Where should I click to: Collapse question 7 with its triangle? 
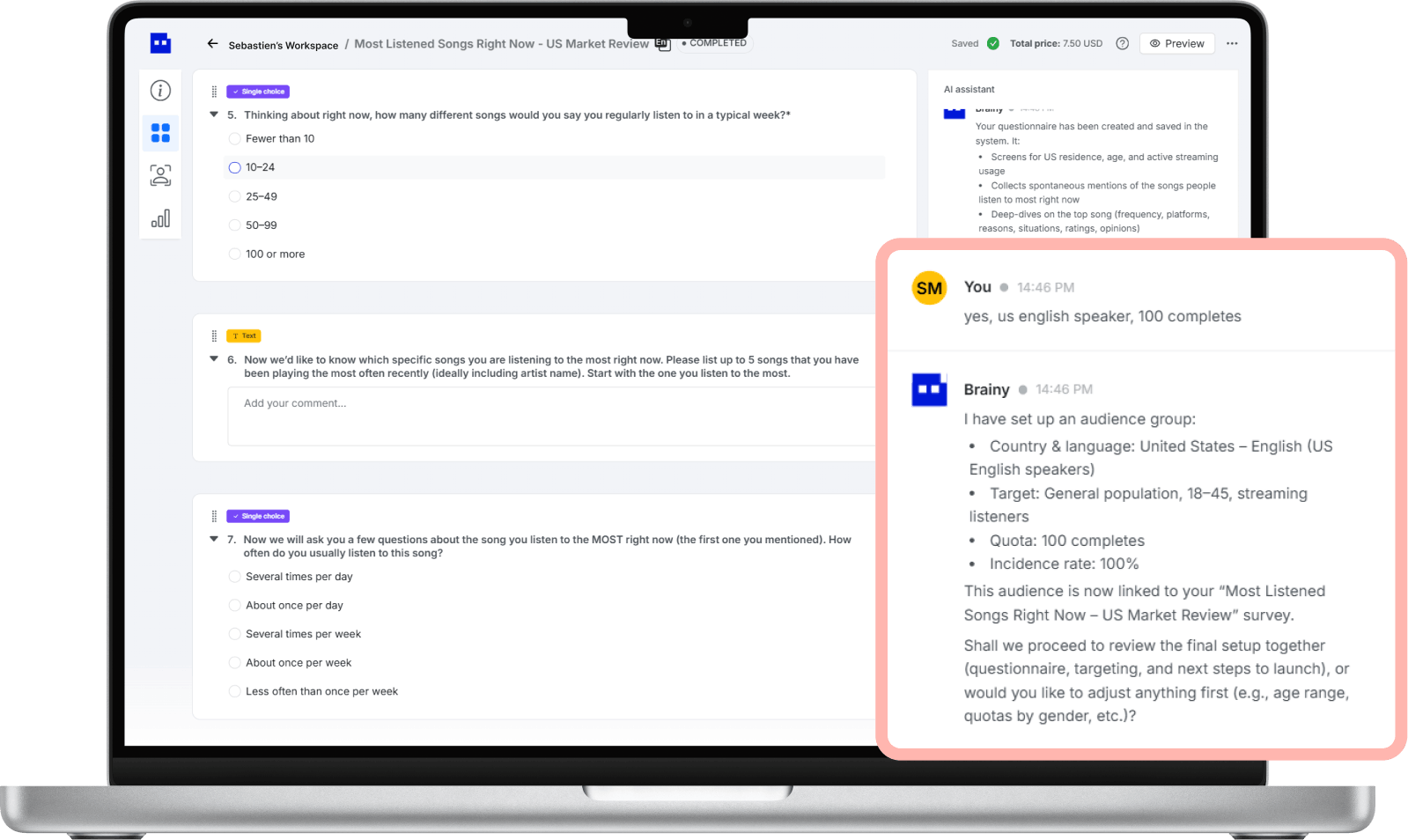(214, 539)
